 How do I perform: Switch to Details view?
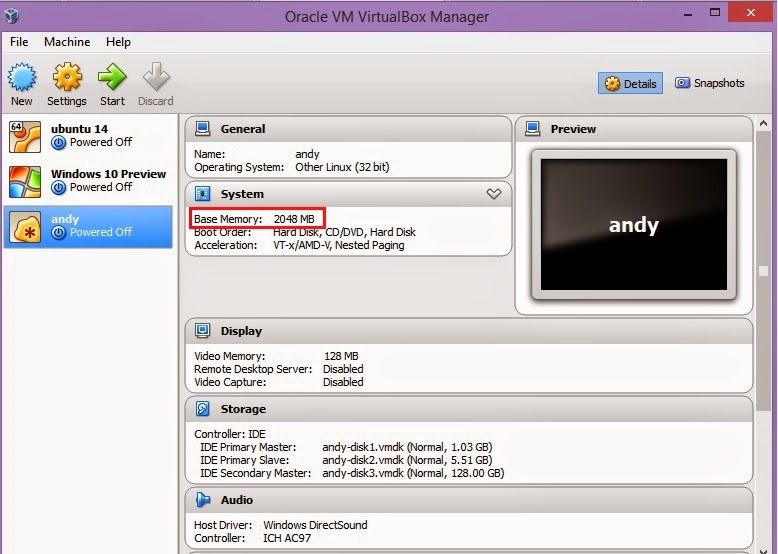pos(630,83)
